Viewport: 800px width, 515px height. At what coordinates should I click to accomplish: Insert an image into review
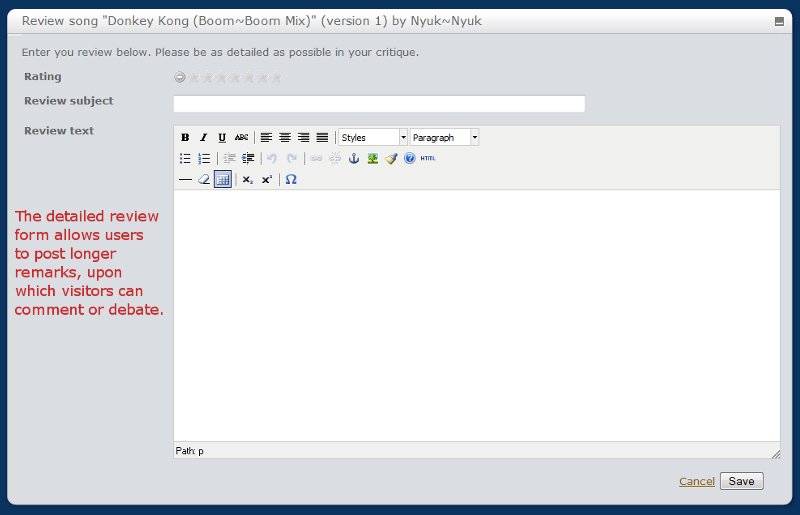tap(373, 158)
